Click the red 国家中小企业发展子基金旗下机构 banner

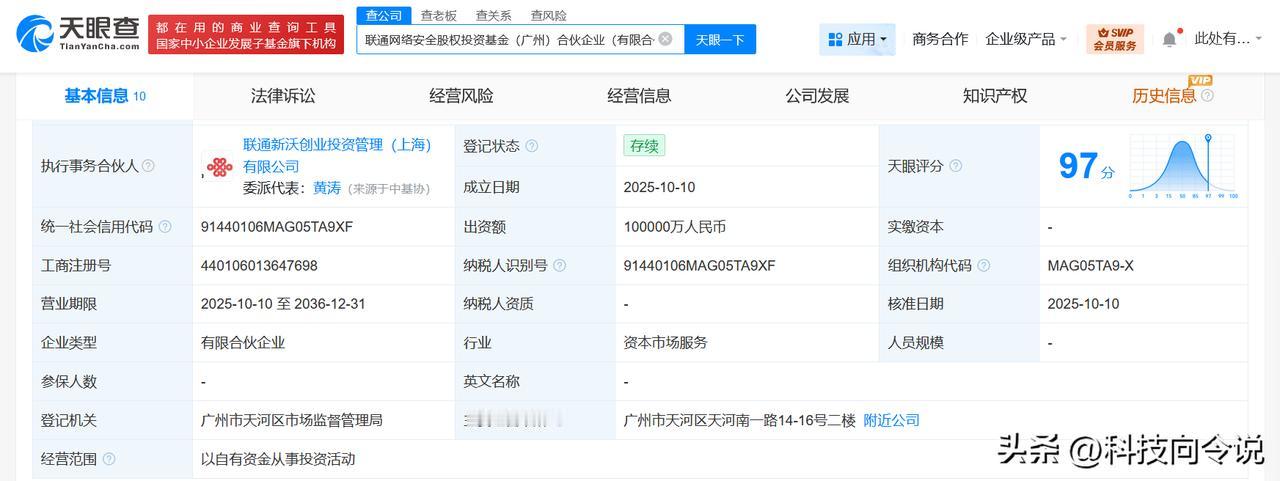(x=246, y=35)
